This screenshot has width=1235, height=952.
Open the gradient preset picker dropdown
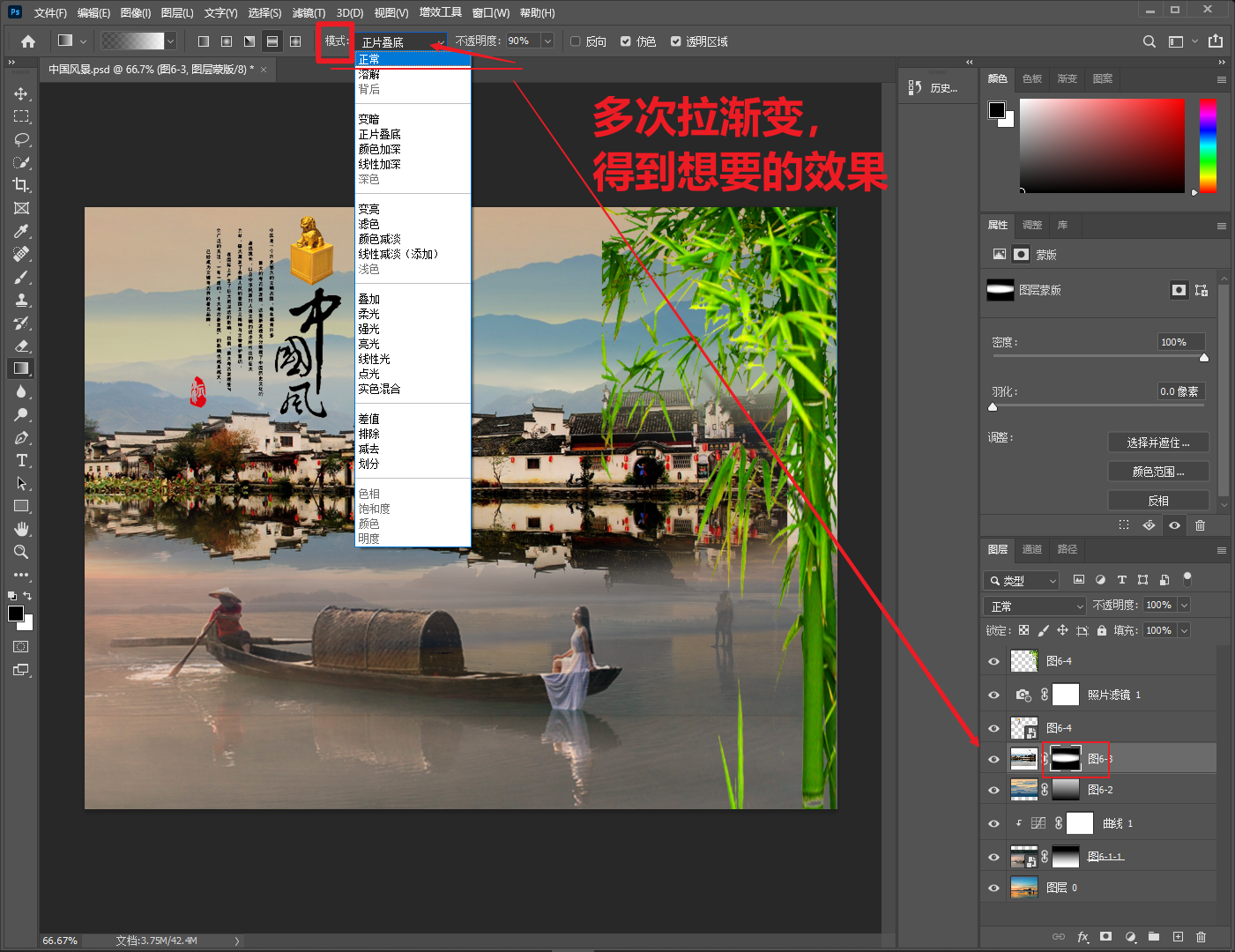[x=171, y=41]
